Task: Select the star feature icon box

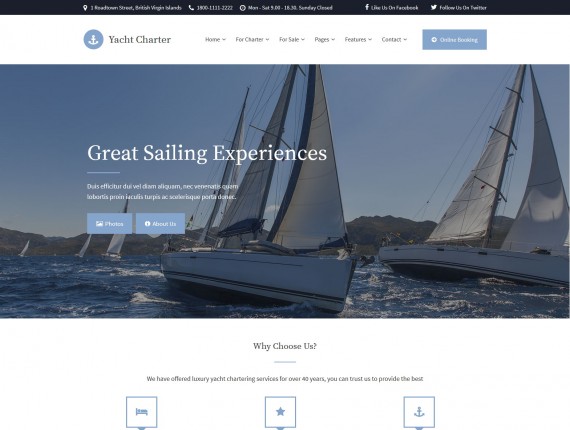Action: [280, 412]
